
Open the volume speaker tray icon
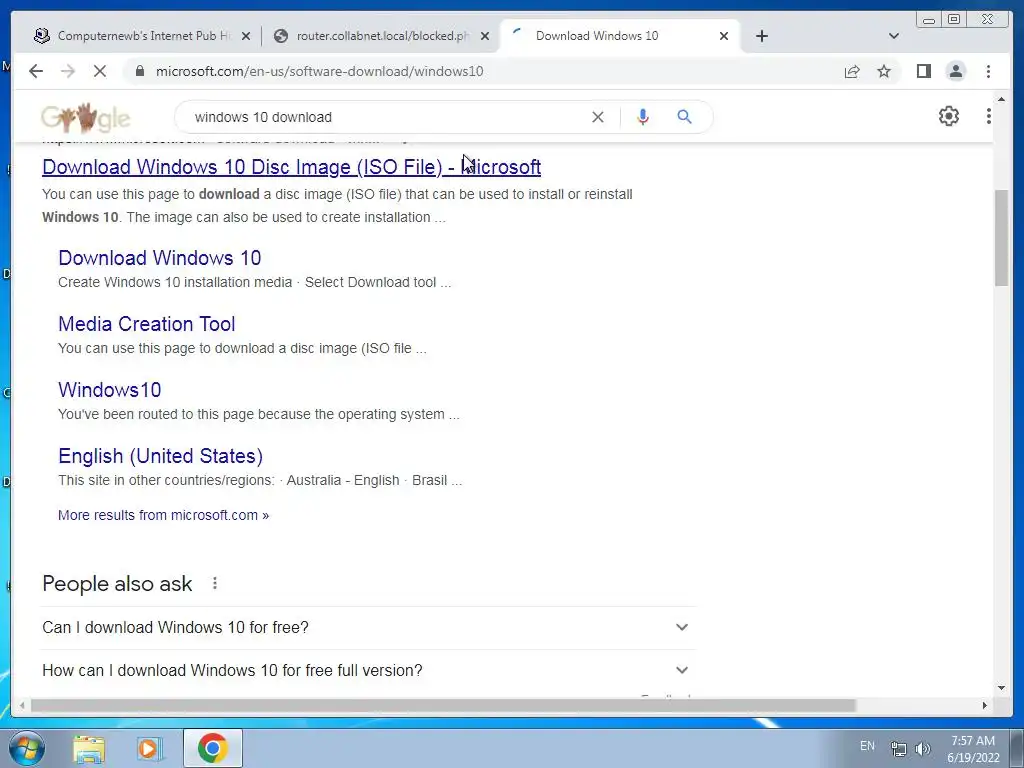(923, 748)
